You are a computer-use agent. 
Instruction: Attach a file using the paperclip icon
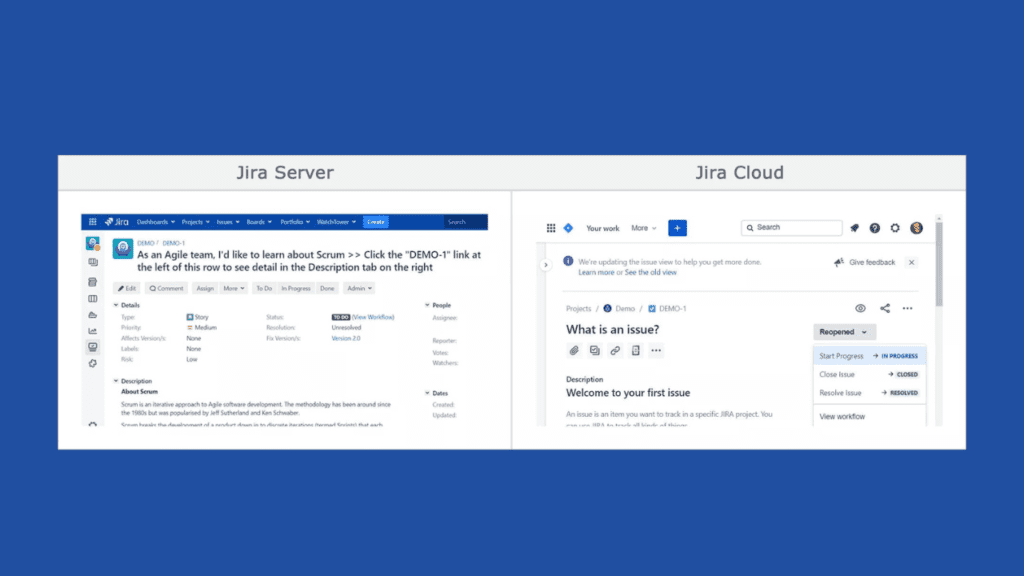pyautogui.click(x=573, y=350)
